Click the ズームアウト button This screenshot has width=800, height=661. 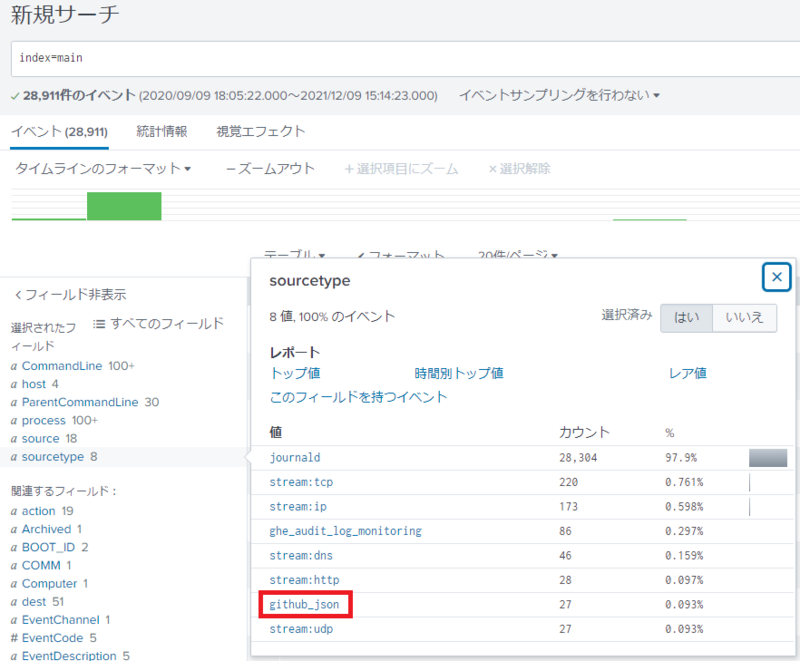coord(270,168)
